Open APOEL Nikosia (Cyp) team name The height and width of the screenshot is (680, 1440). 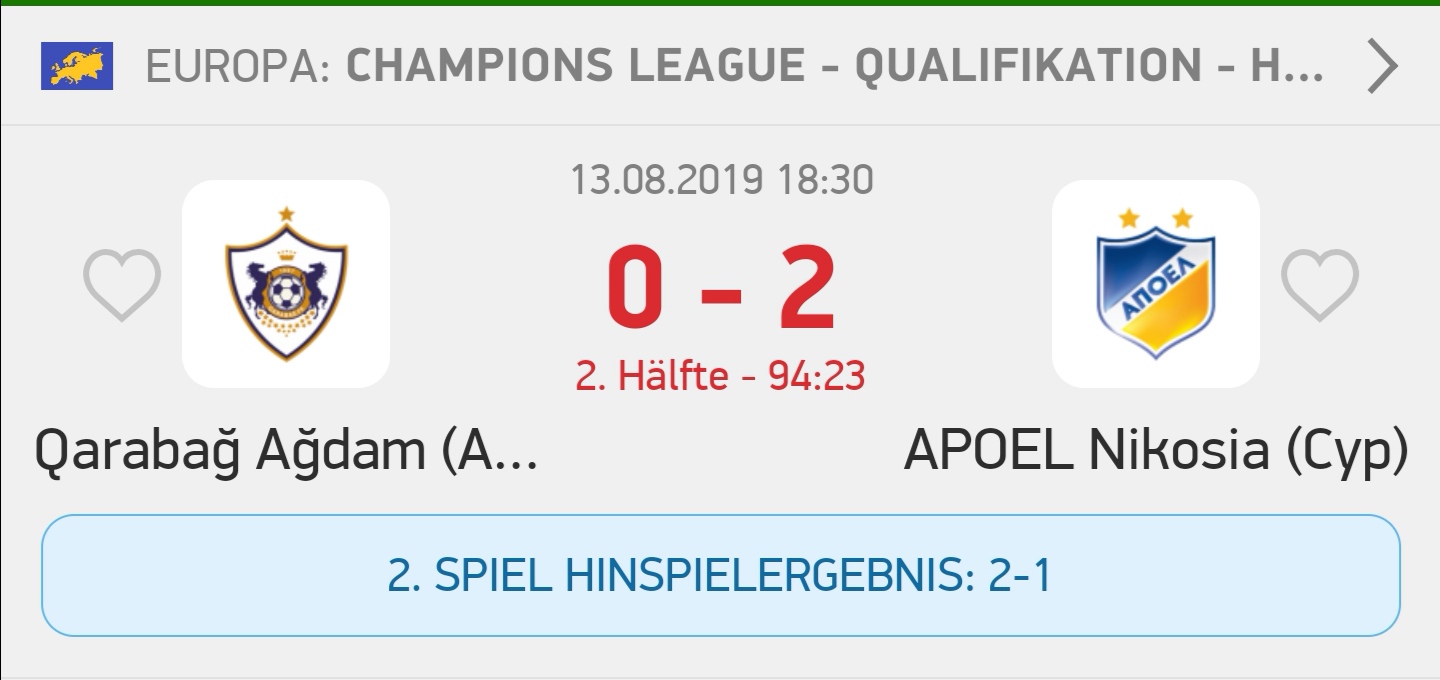(1156, 452)
